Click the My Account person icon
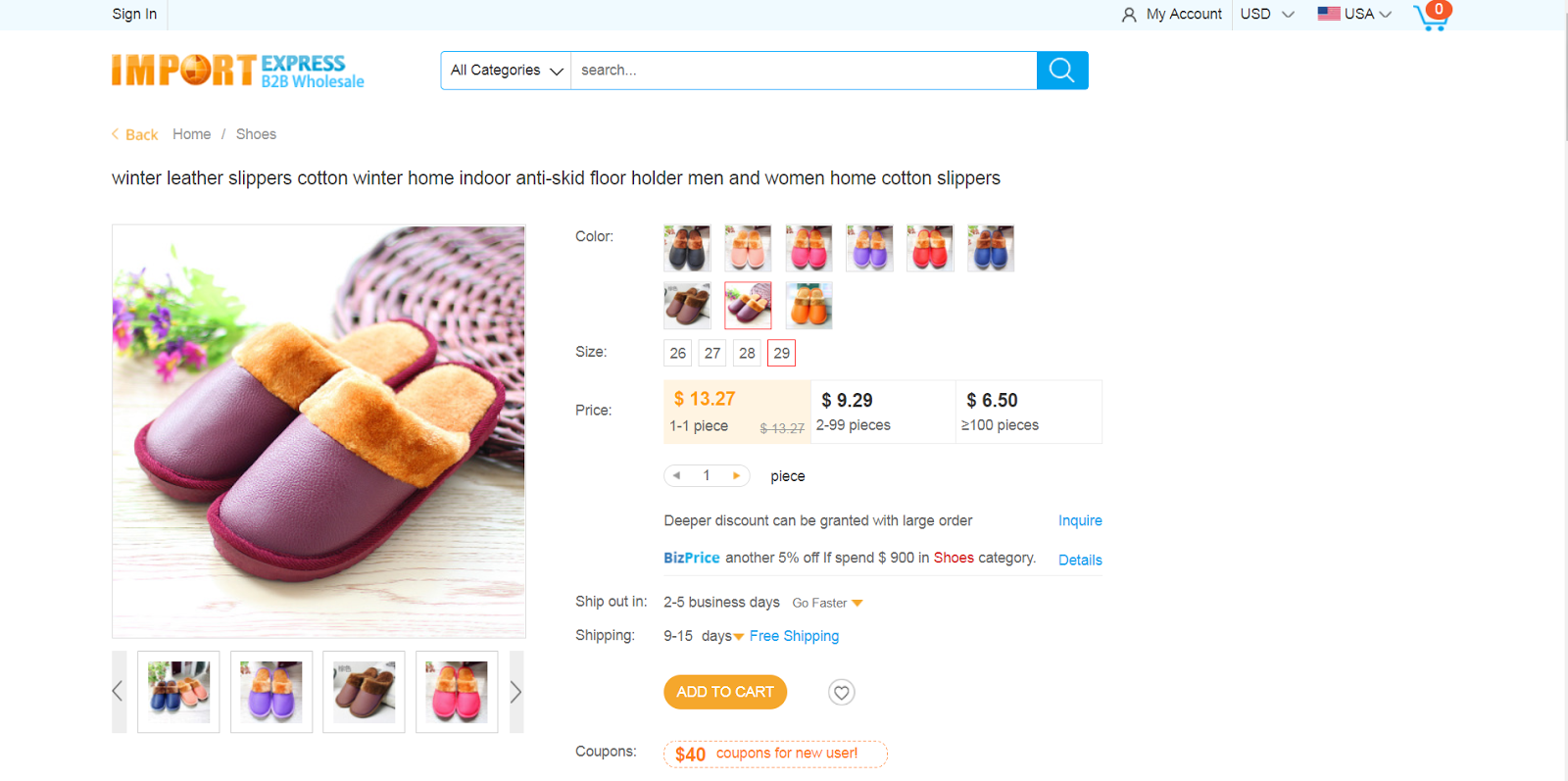The height and width of the screenshot is (781, 1568). tap(1129, 14)
